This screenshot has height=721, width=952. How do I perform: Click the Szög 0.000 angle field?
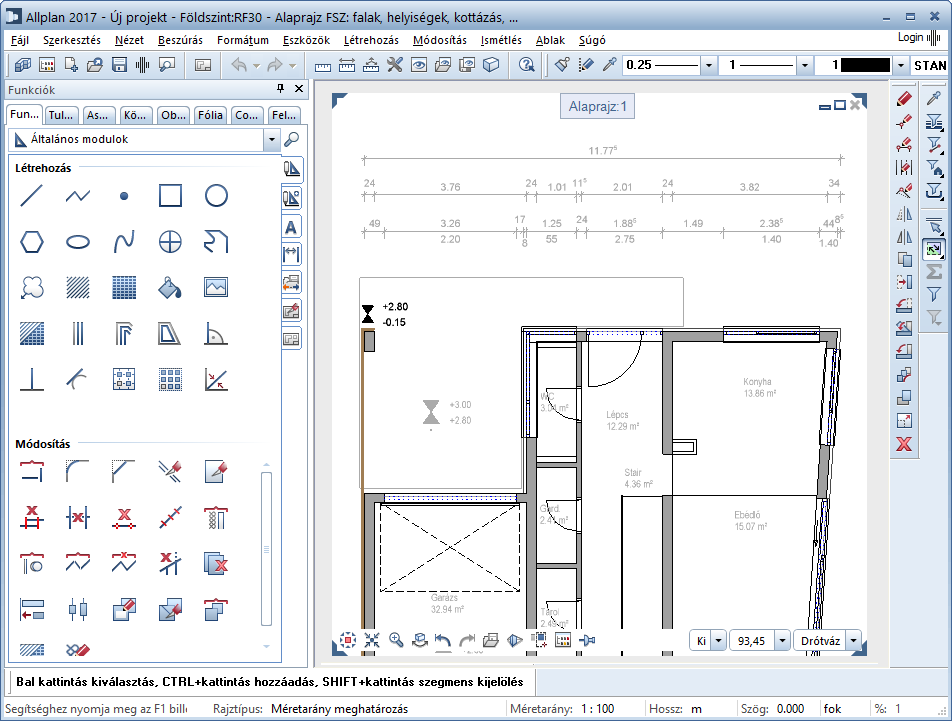(x=790, y=709)
